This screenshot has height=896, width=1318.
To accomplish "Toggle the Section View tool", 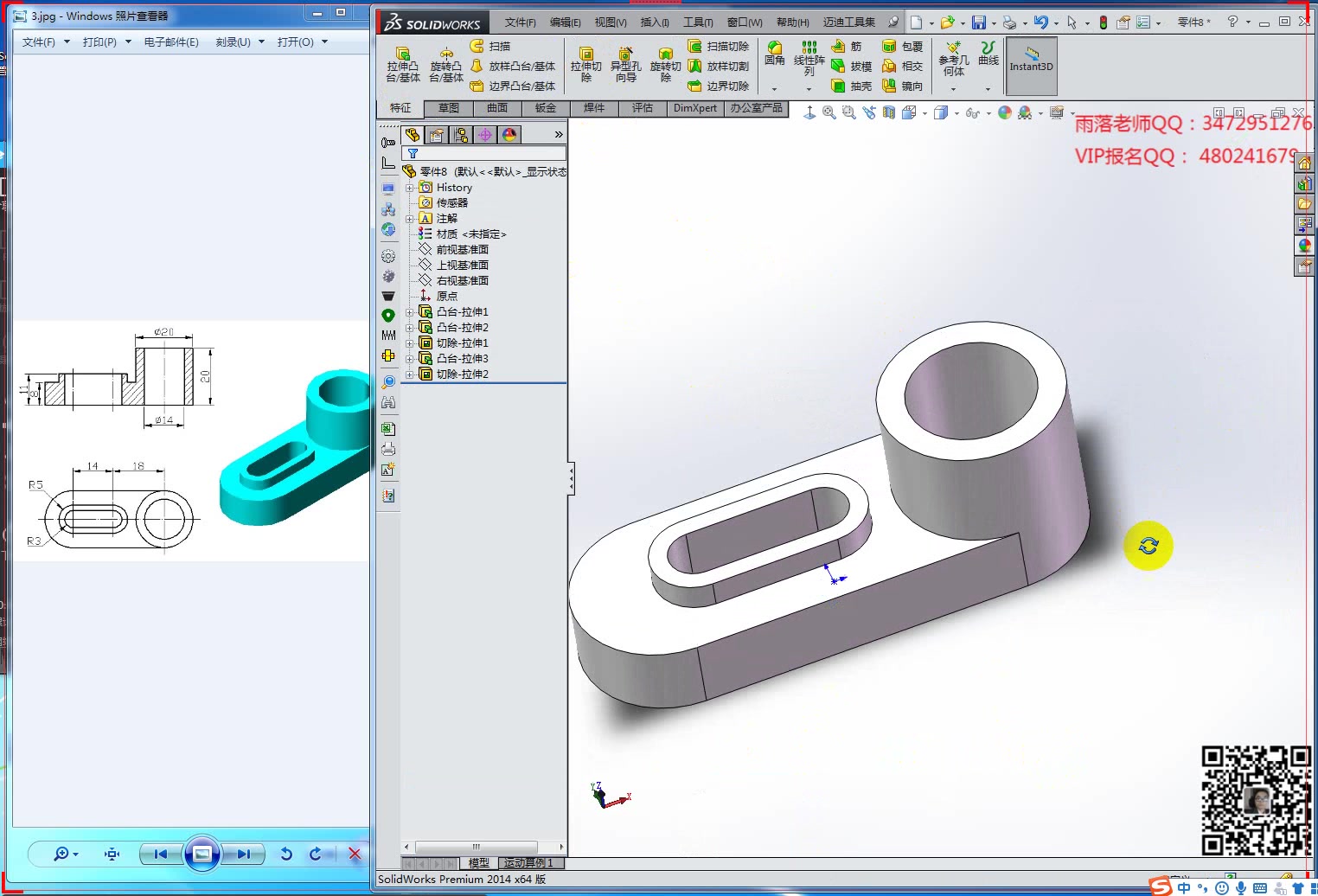I will coord(887,112).
